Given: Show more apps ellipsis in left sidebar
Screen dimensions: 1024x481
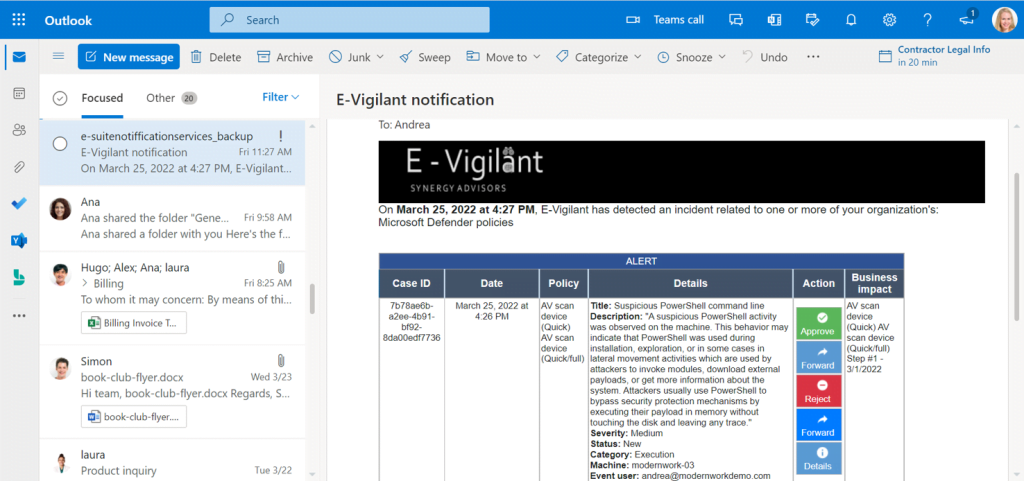Looking at the screenshot, I should tap(19, 315).
